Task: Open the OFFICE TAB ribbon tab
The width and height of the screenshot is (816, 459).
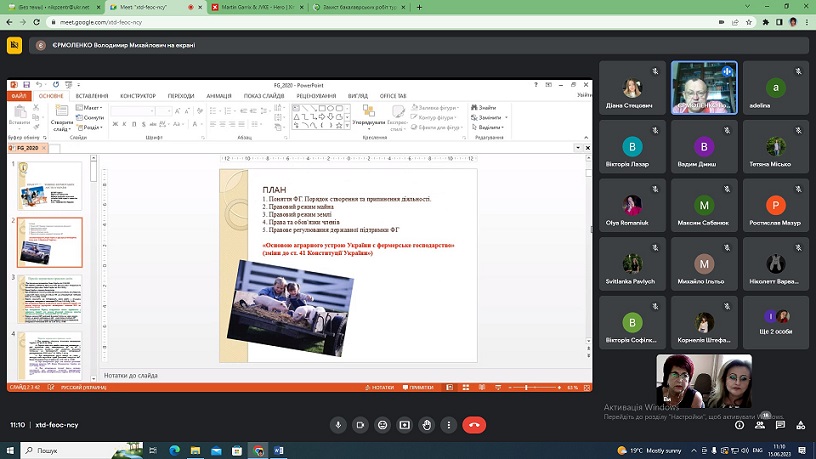Action: click(393, 96)
